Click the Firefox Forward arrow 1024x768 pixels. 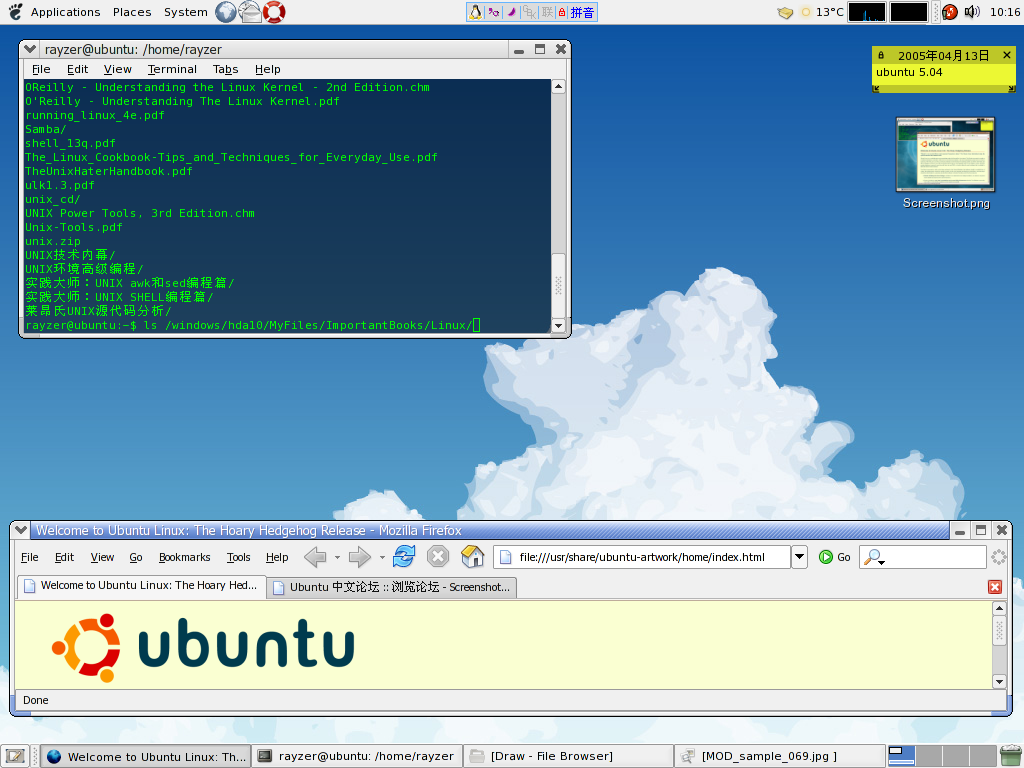pos(360,557)
